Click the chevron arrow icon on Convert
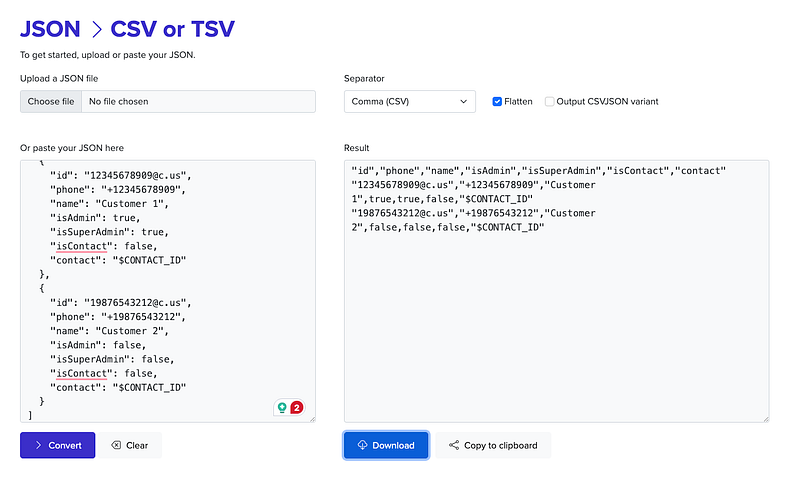 pyautogui.click(x=38, y=446)
